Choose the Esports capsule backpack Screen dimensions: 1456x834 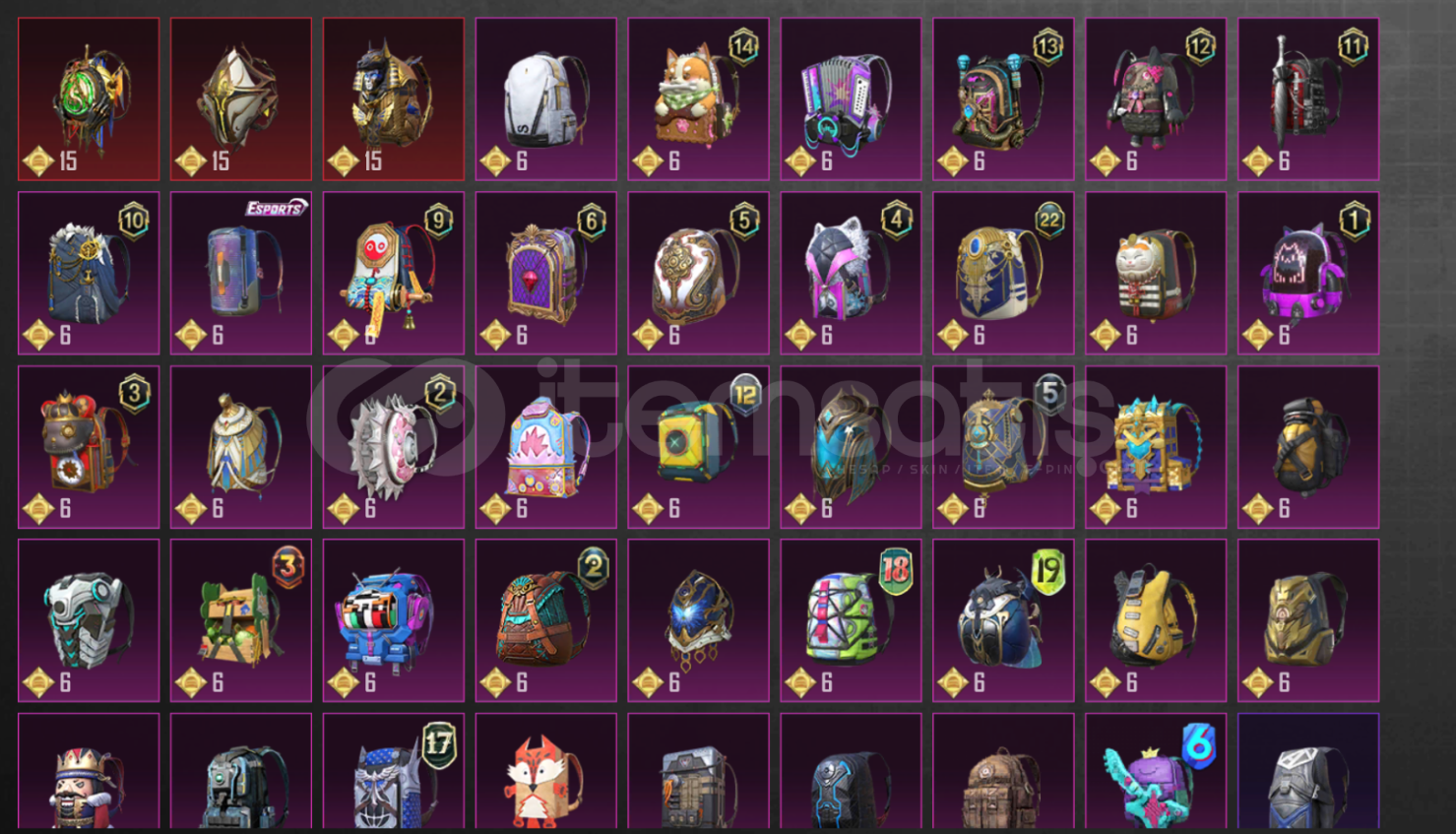241,273
